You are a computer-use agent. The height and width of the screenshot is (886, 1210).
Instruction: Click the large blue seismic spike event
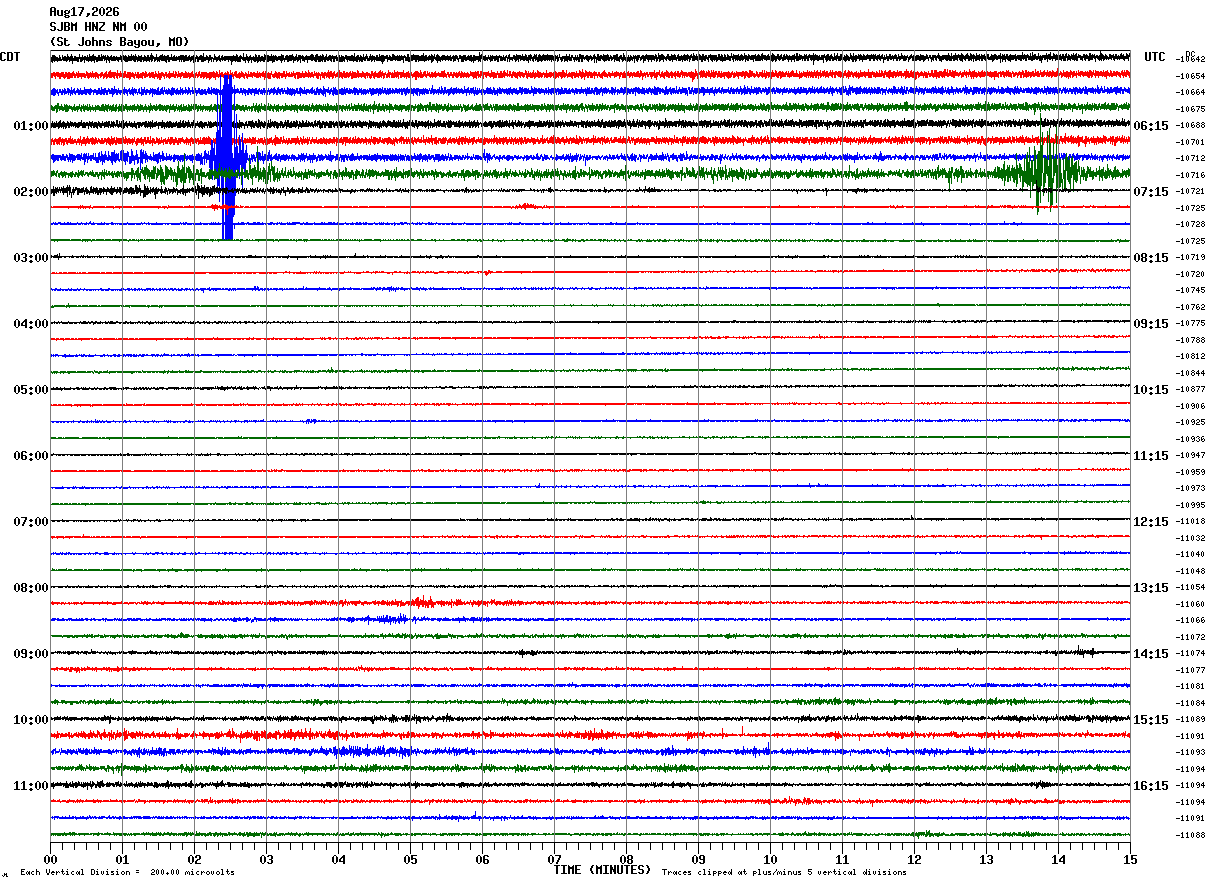point(227,157)
